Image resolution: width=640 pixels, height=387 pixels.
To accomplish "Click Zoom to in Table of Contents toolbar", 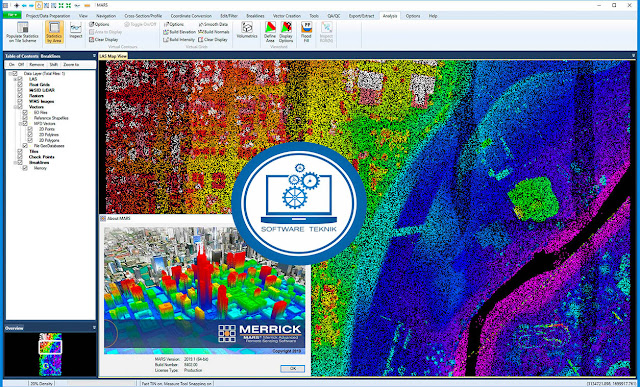I will [71, 64].
